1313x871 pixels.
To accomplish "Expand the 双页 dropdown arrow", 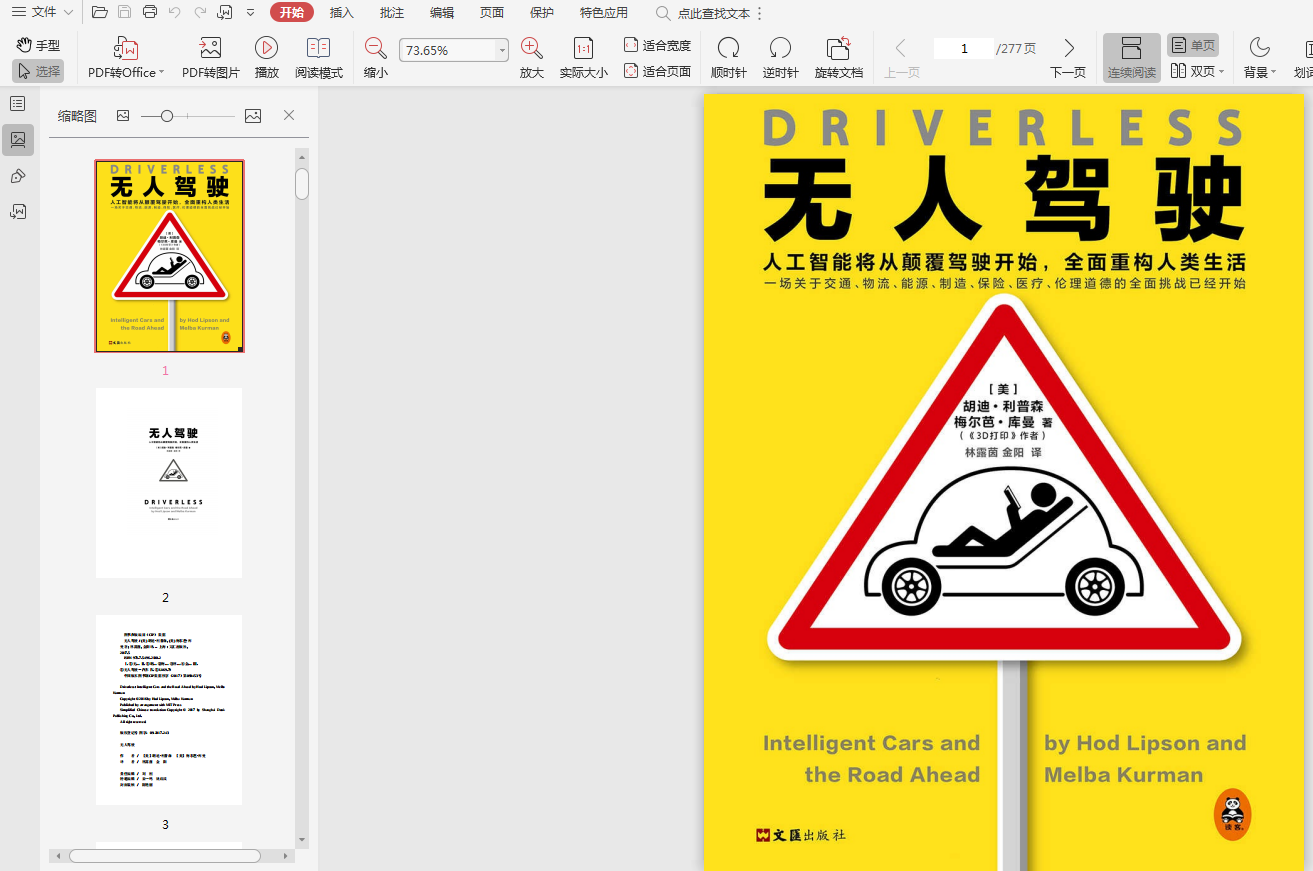I will (1222, 72).
